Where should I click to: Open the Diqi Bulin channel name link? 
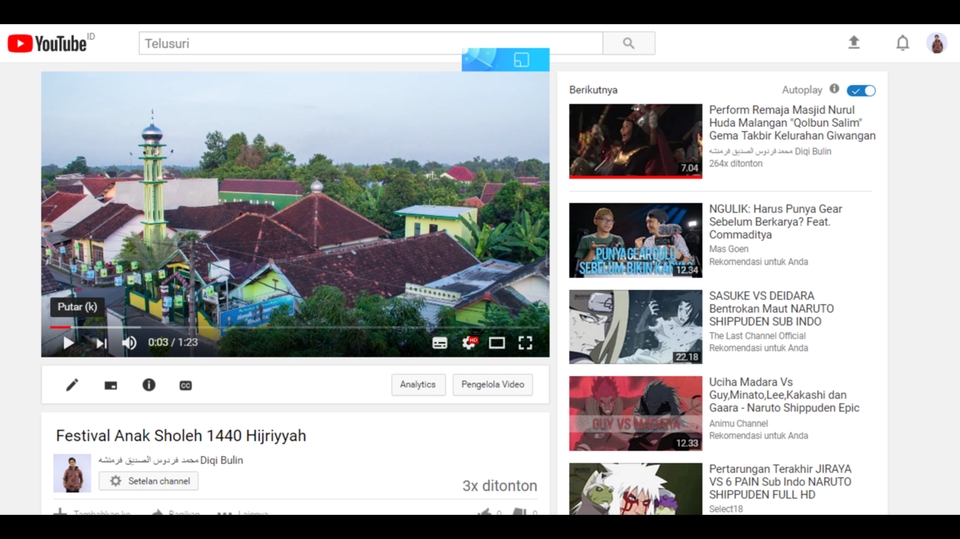(171, 460)
